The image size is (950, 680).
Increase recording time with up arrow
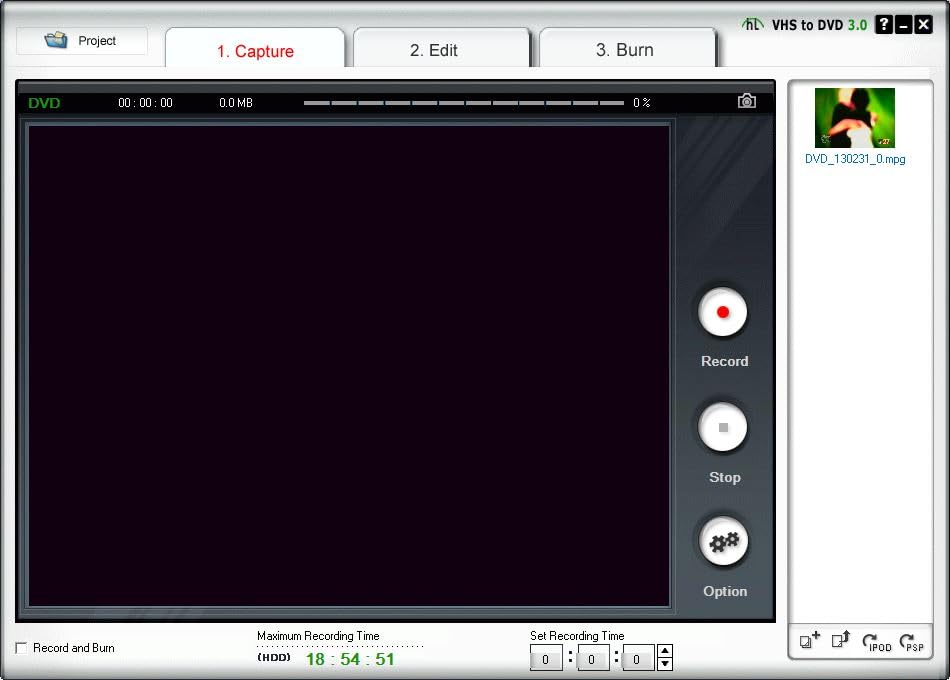665,652
